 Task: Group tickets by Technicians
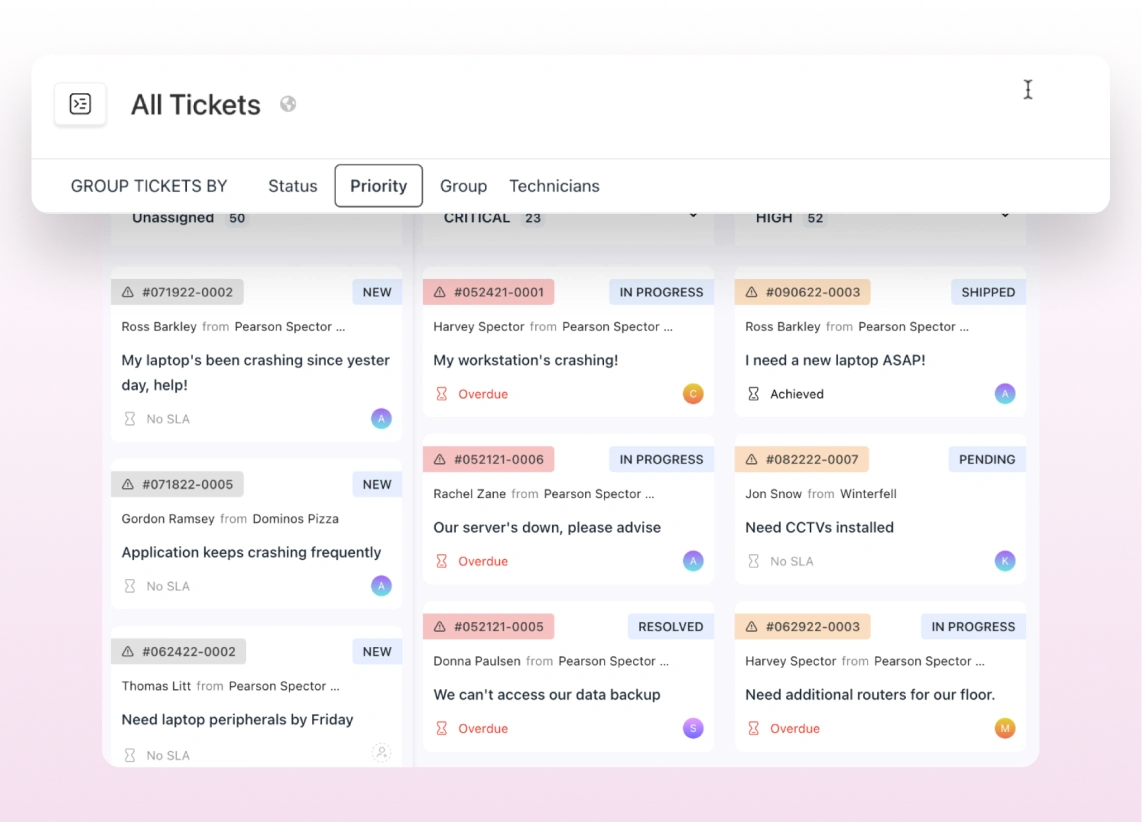pyautogui.click(x=554, y=186)
